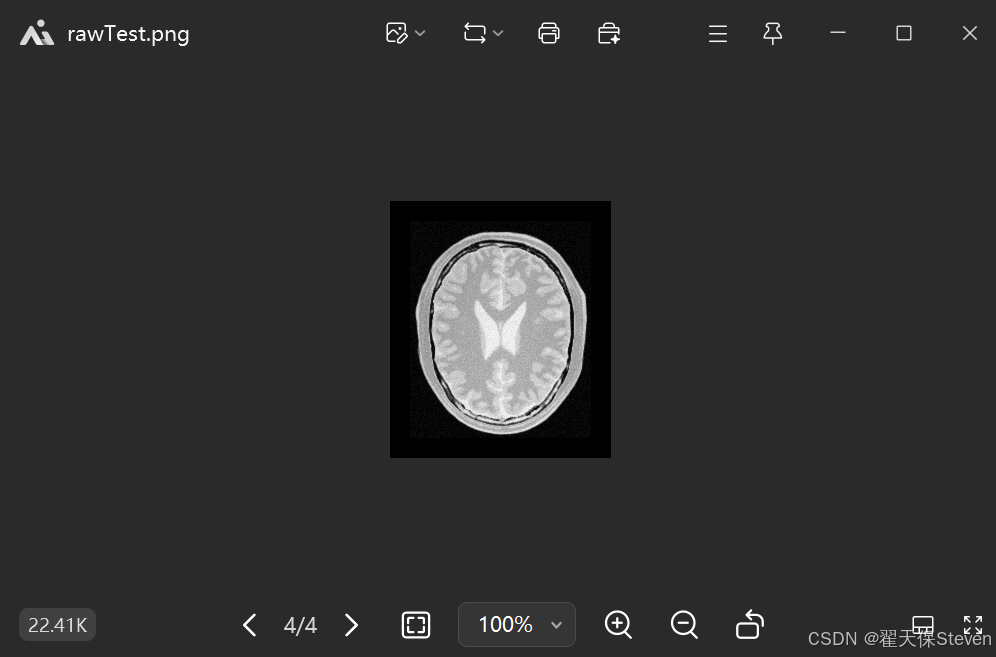Click the app logo icon

click(x=37, y=33)
